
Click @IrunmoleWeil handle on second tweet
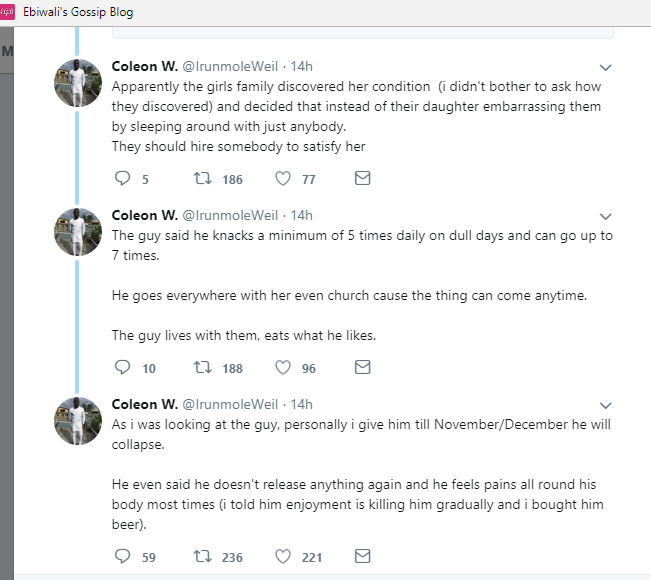pos(229,215)
